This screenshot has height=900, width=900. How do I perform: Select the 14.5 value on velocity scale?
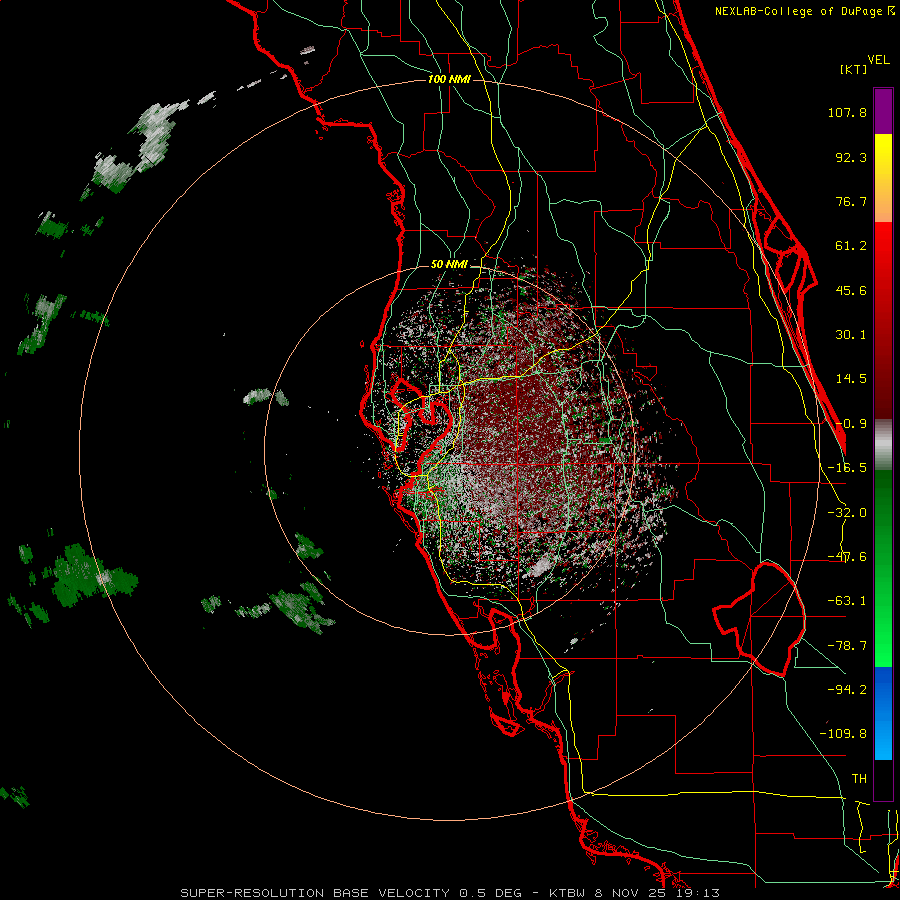pyautogui.click(x=851, y=379)
